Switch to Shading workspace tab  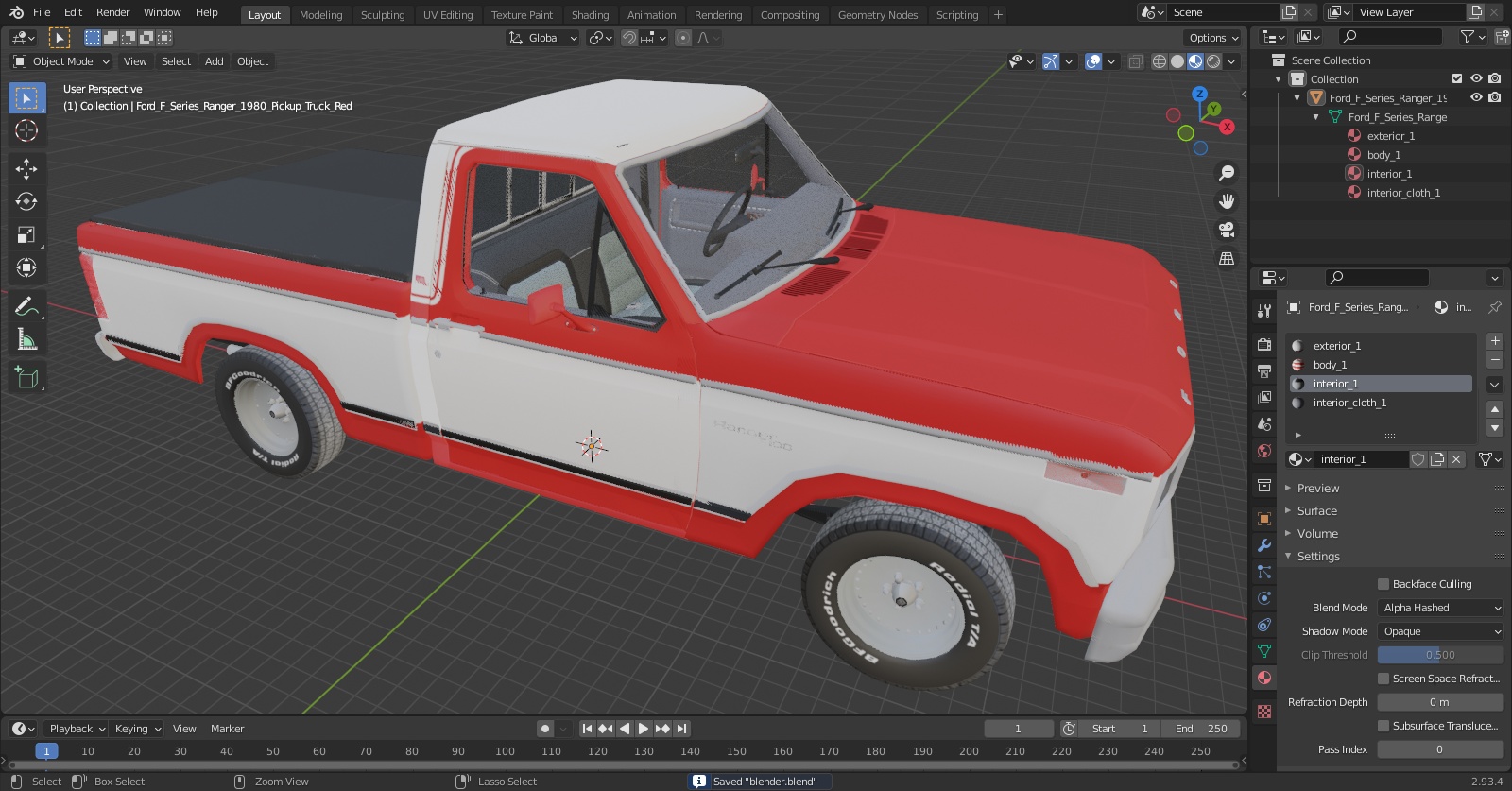click(x=590, y=14)
